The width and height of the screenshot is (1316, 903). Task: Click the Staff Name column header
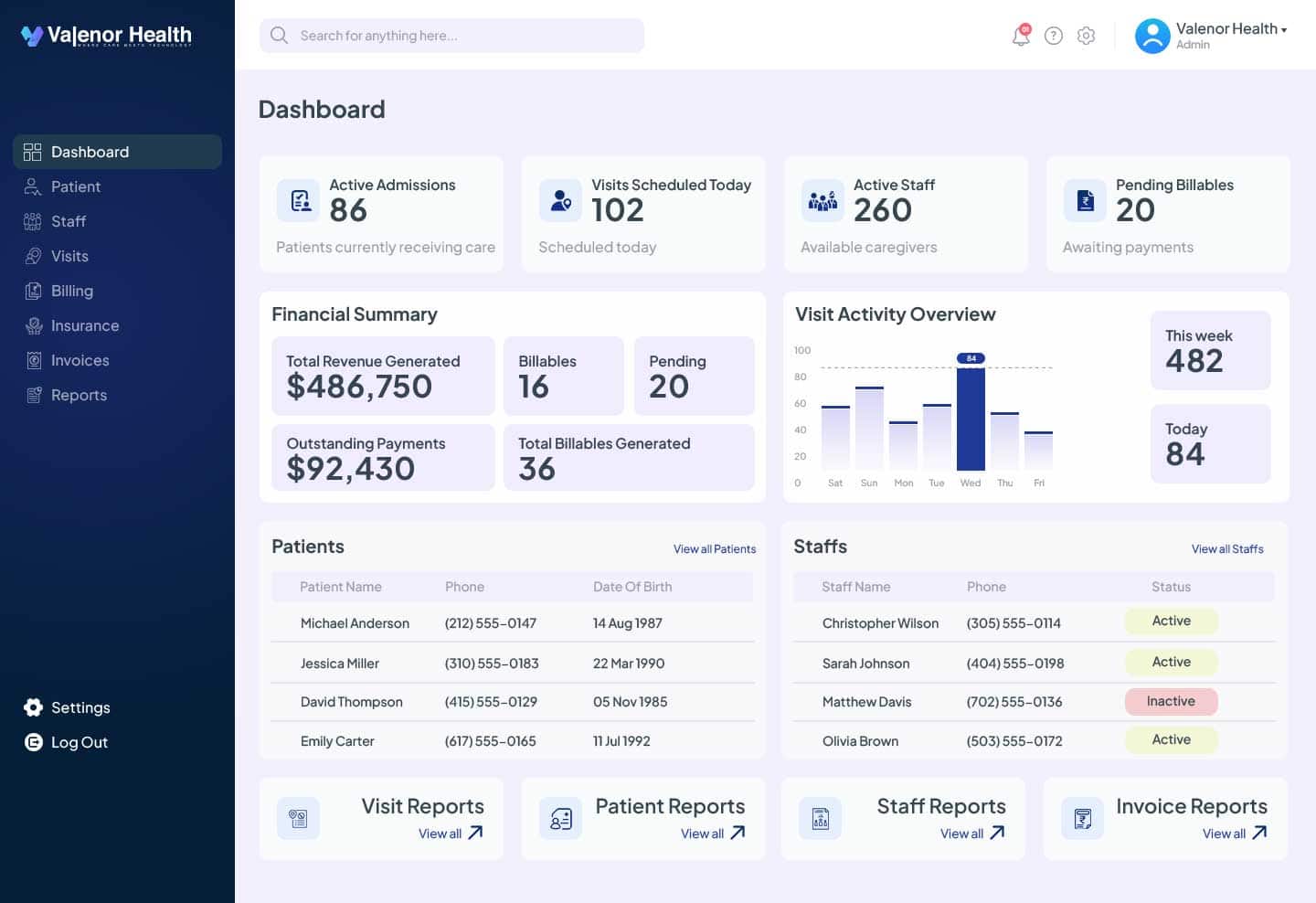pos(855,587)
